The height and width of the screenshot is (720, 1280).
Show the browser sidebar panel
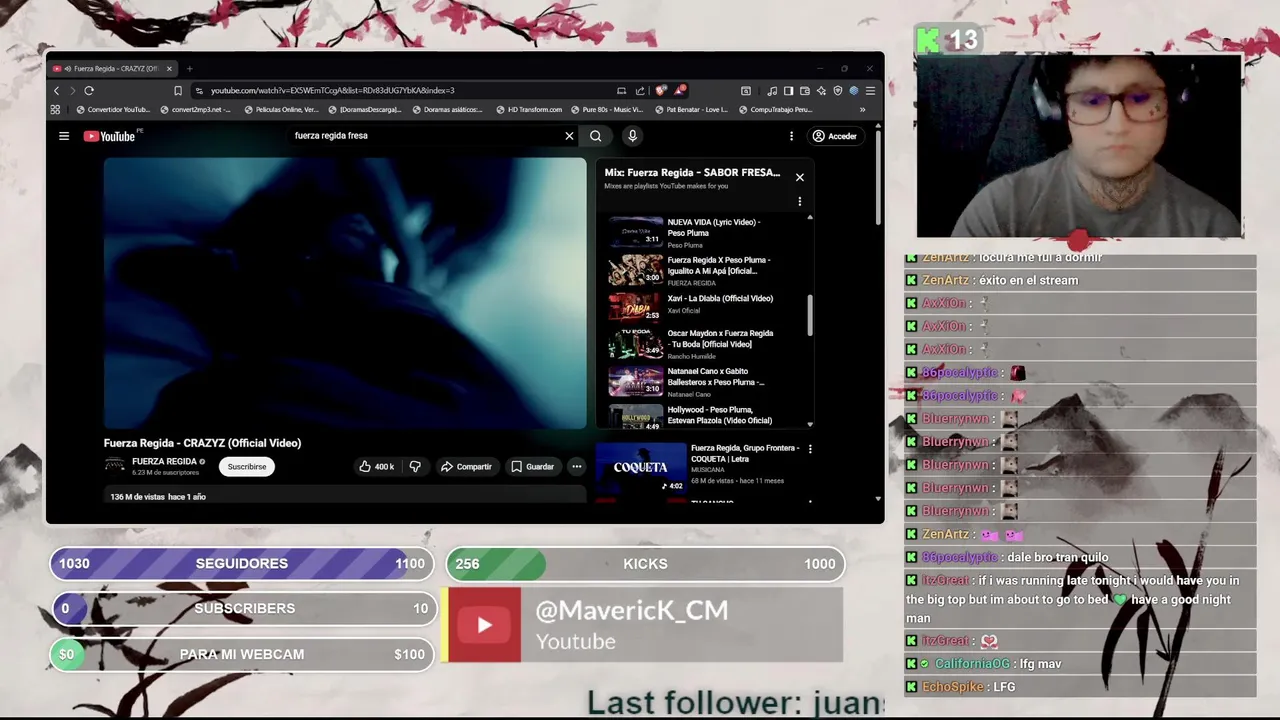(x=788, y=90)
